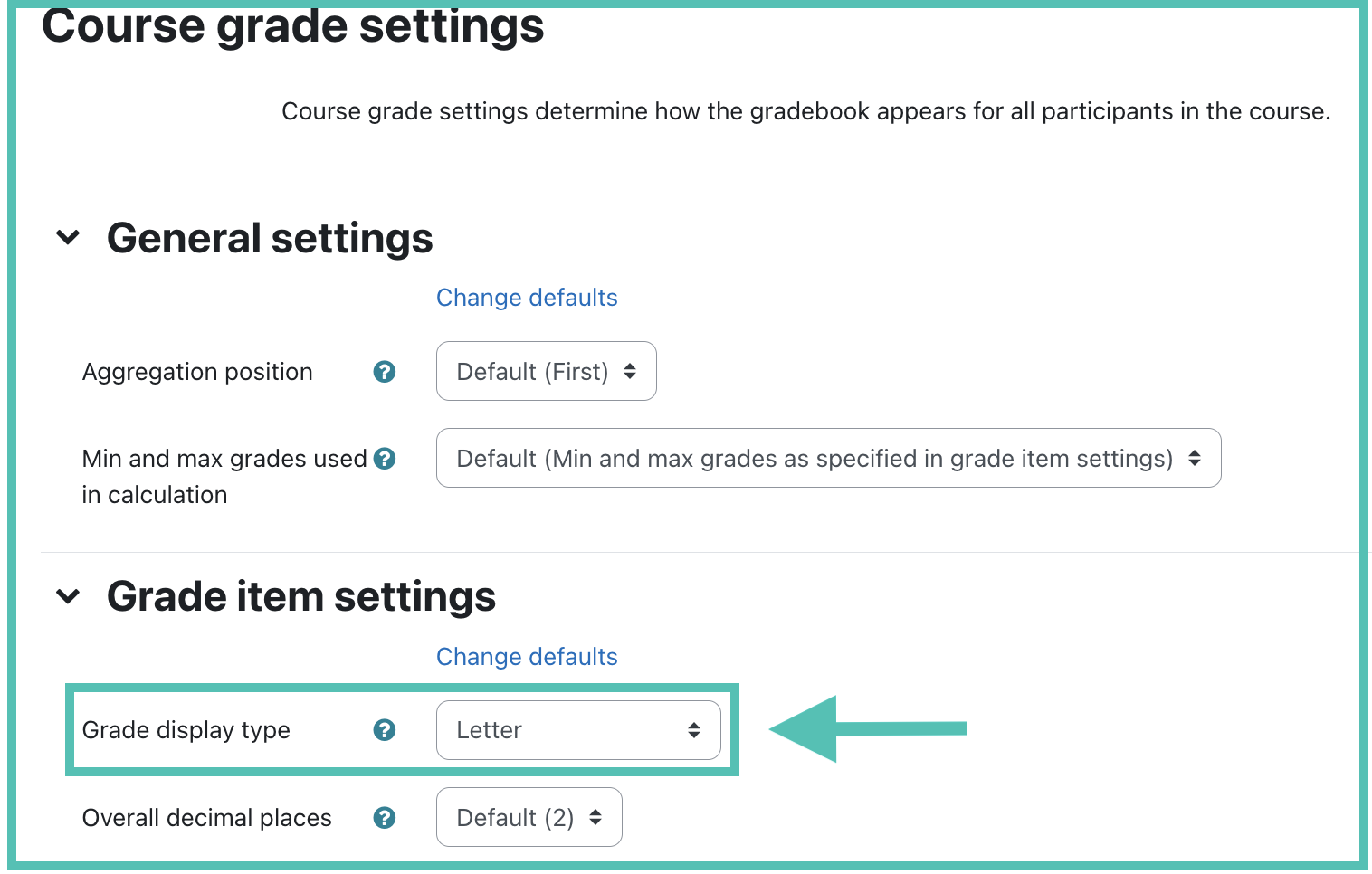Click the teal arrow pointing at Letter
The width and height of the screenshot is (1372, 874).
(x=868, y=729)
